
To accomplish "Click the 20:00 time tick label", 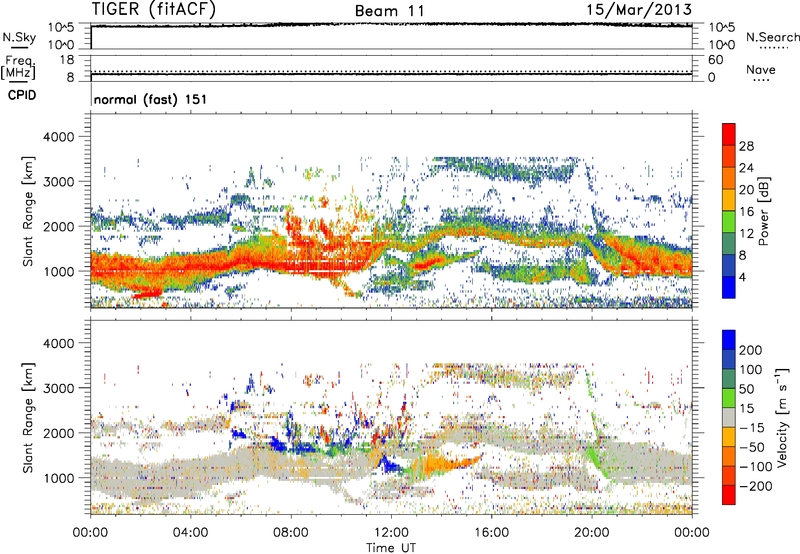I will (591, 533).
